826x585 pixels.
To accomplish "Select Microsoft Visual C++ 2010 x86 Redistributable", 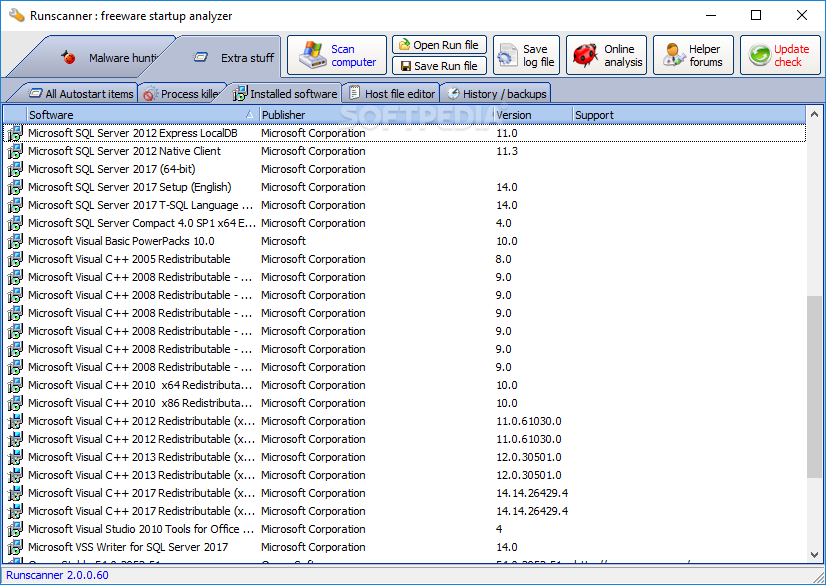I will pyautogui.click(x=140, y=403).
